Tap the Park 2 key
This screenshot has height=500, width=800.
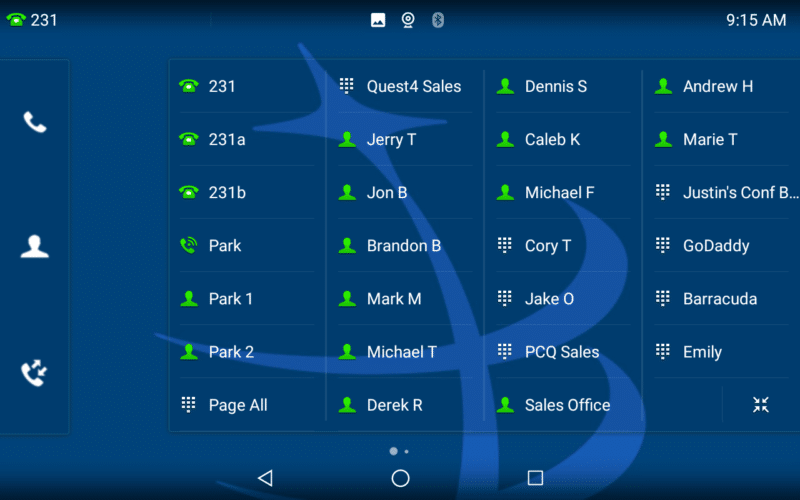(x=247, y=352)
